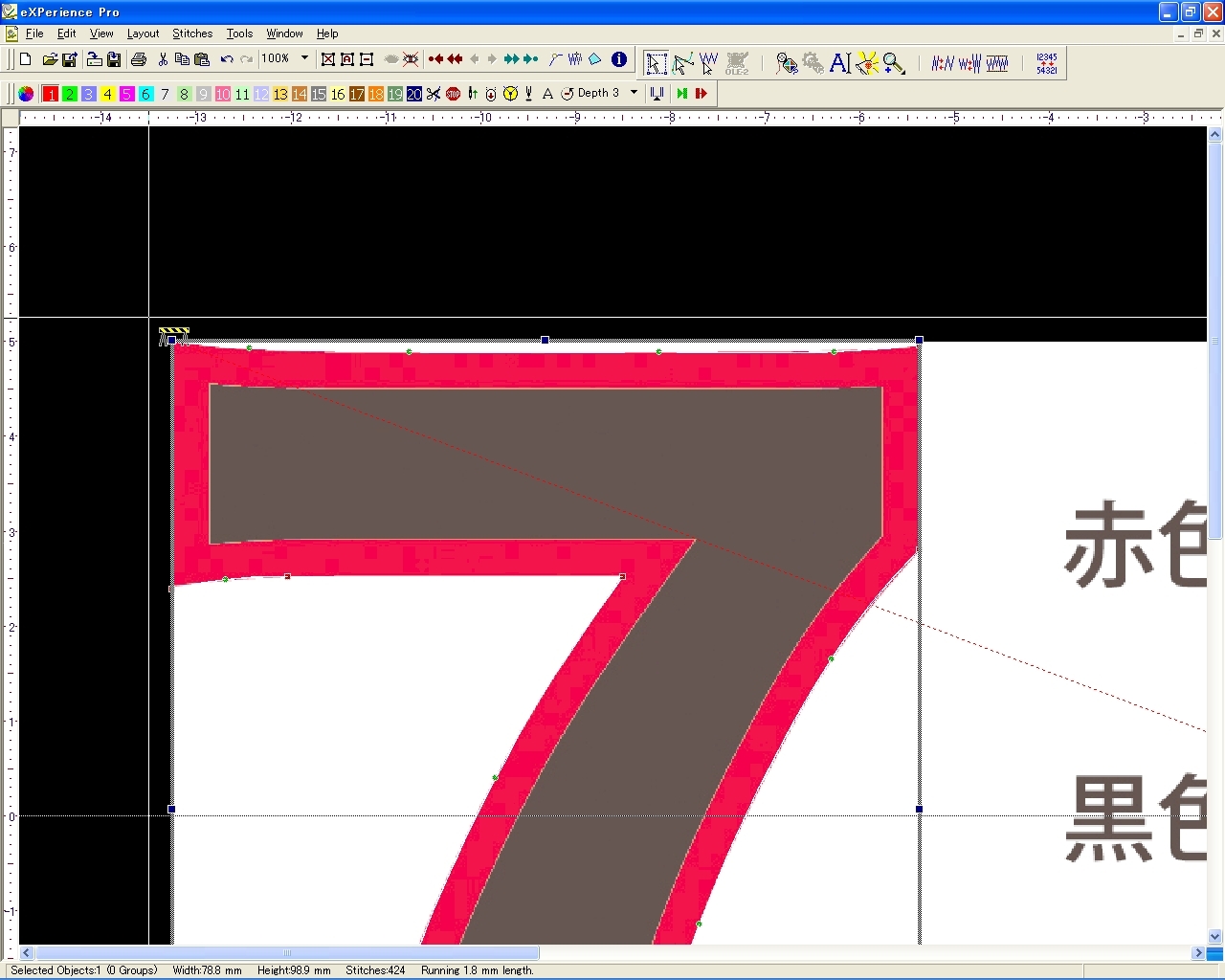
Task: Select the magnifier zoom tool
Action: 894,63
